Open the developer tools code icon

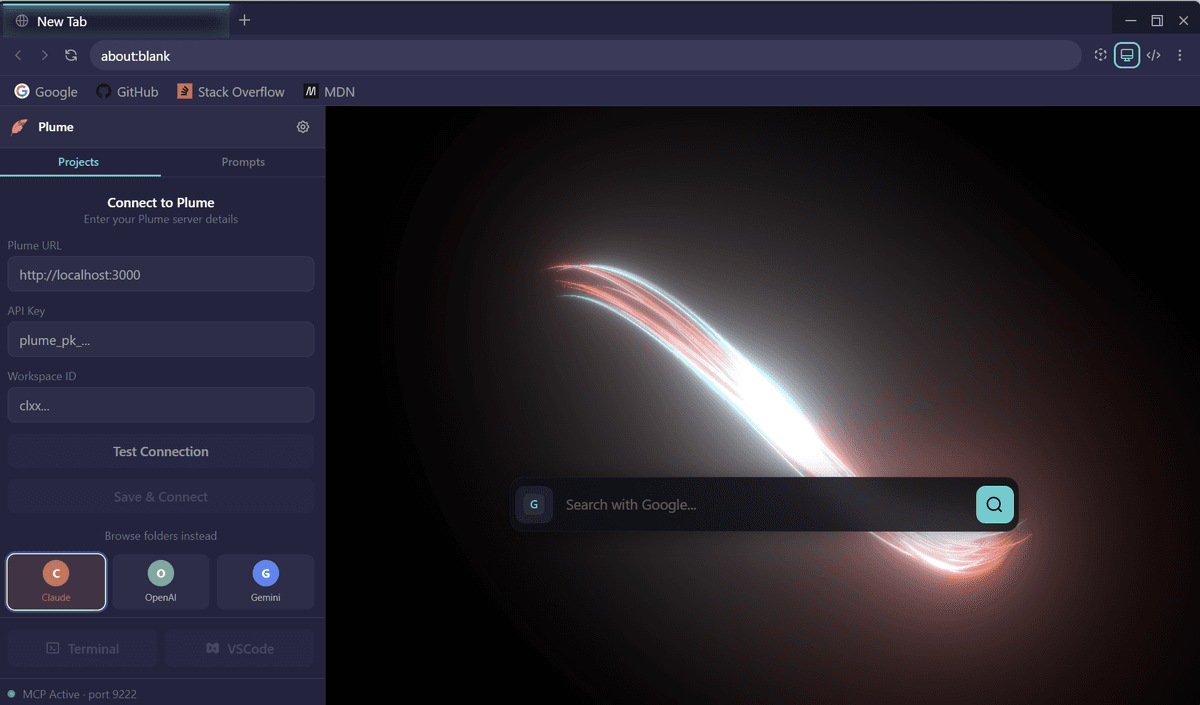(1153, 56)
